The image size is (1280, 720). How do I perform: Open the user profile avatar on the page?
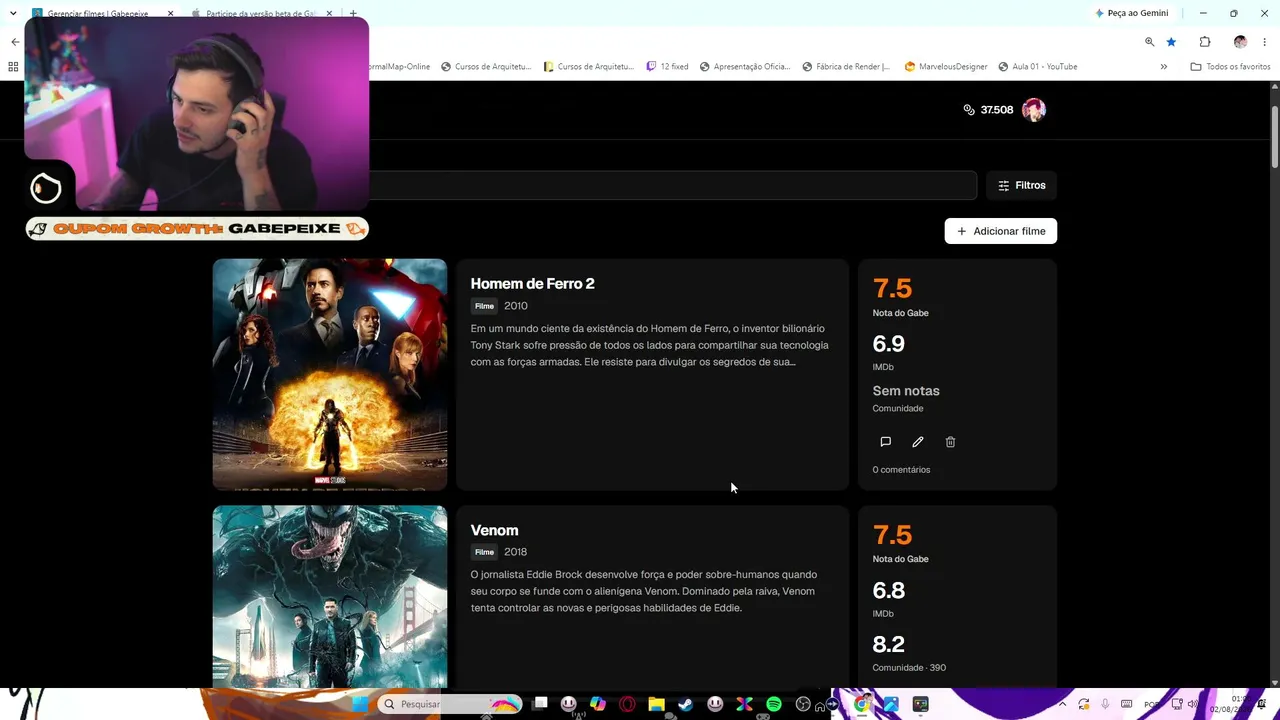[1034, 110]
